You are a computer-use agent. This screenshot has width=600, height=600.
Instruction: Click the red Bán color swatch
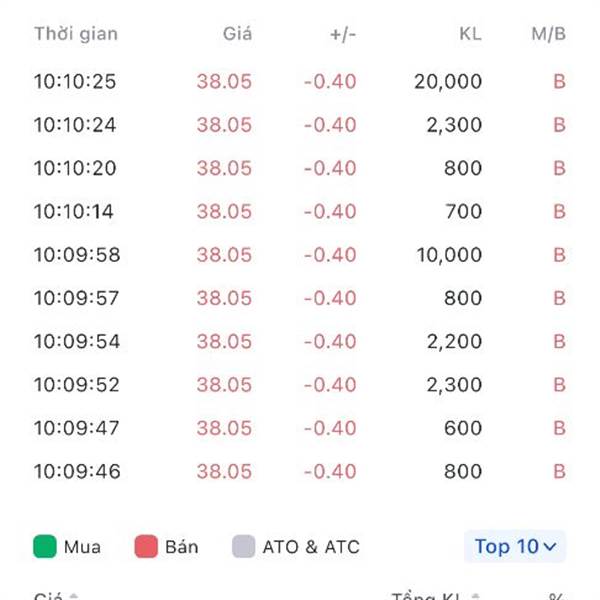pyautogui.click(x=146, y=546)
